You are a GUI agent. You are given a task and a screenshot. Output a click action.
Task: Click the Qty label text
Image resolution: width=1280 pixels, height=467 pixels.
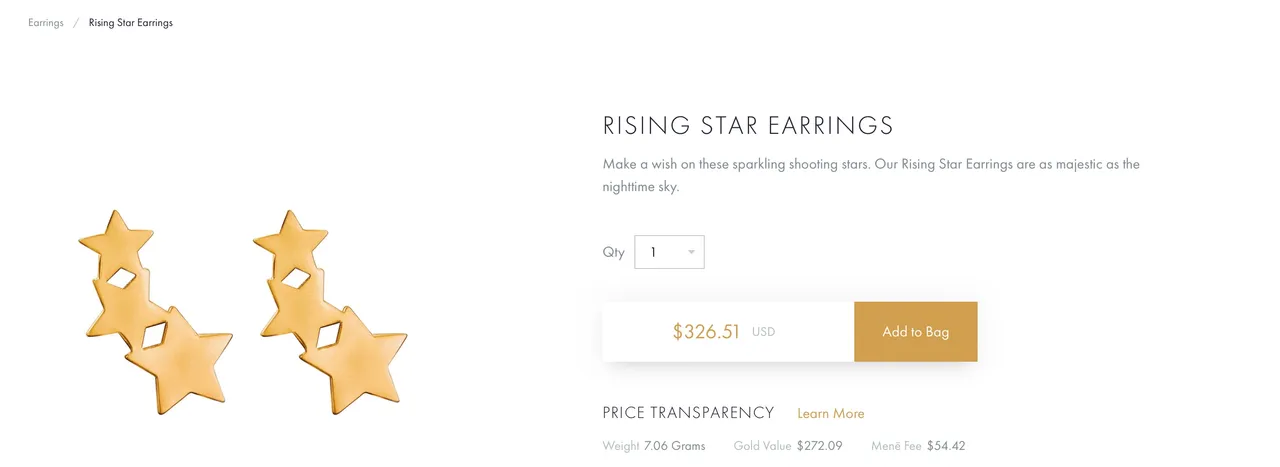click(x=613, y=252)
